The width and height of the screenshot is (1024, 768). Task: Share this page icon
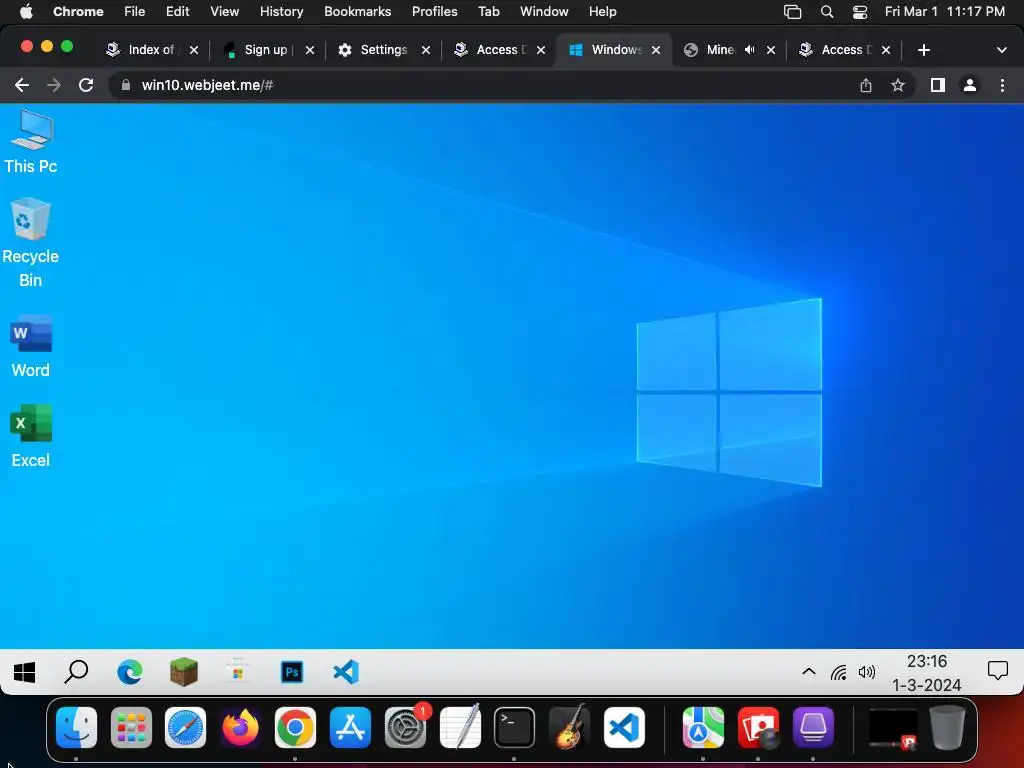coord(866,85)
